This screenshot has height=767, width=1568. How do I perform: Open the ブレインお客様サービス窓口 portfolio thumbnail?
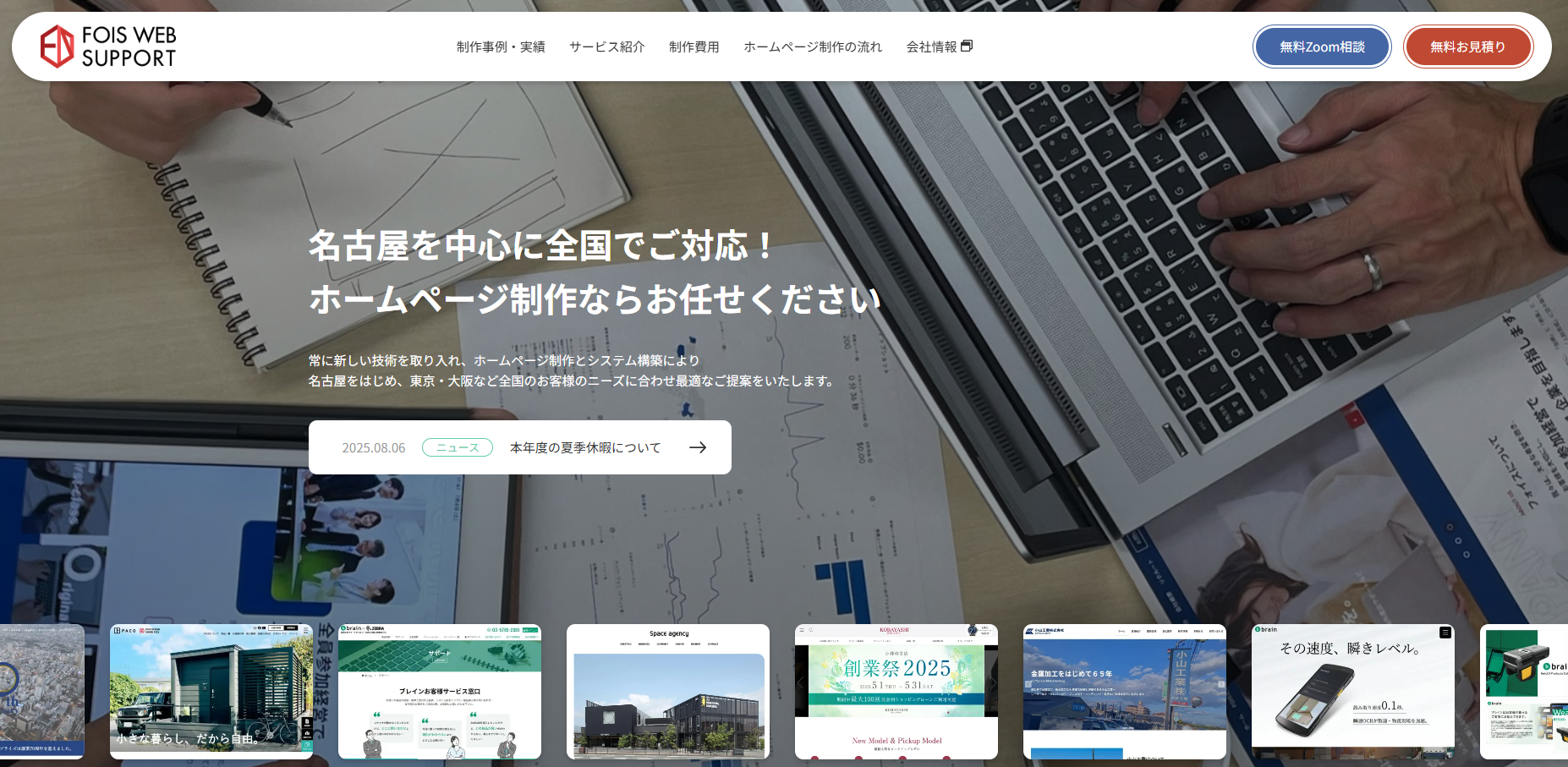(x=440, y=691)
